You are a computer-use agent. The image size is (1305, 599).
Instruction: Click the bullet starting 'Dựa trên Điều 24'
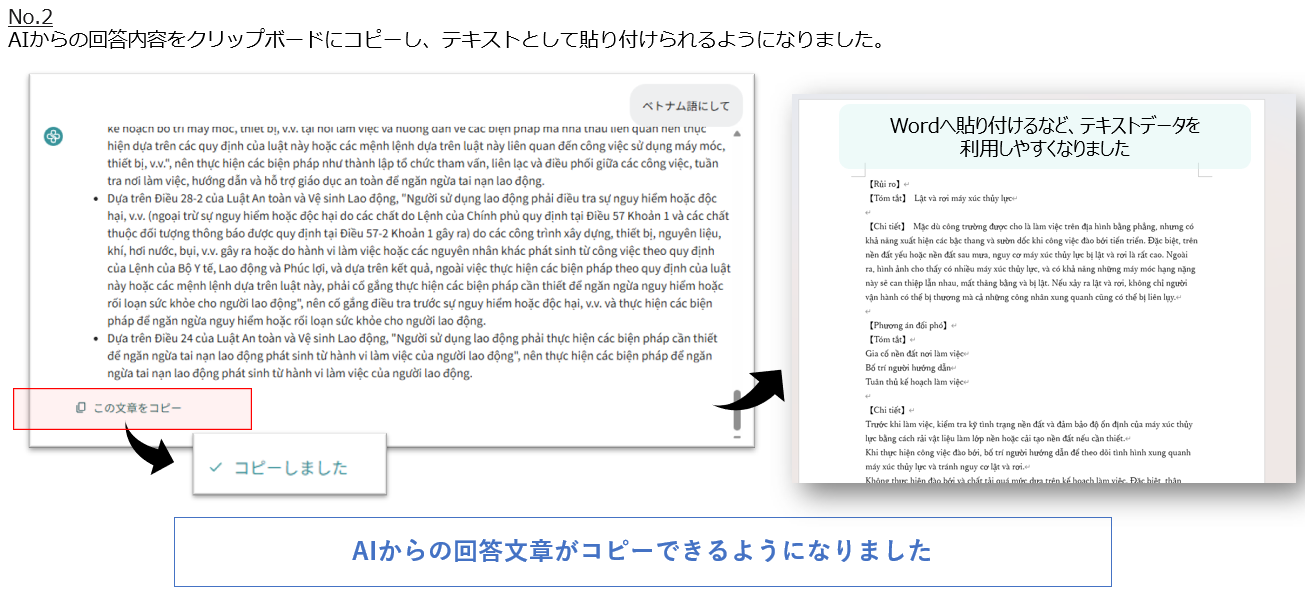(x=412, y=356)
